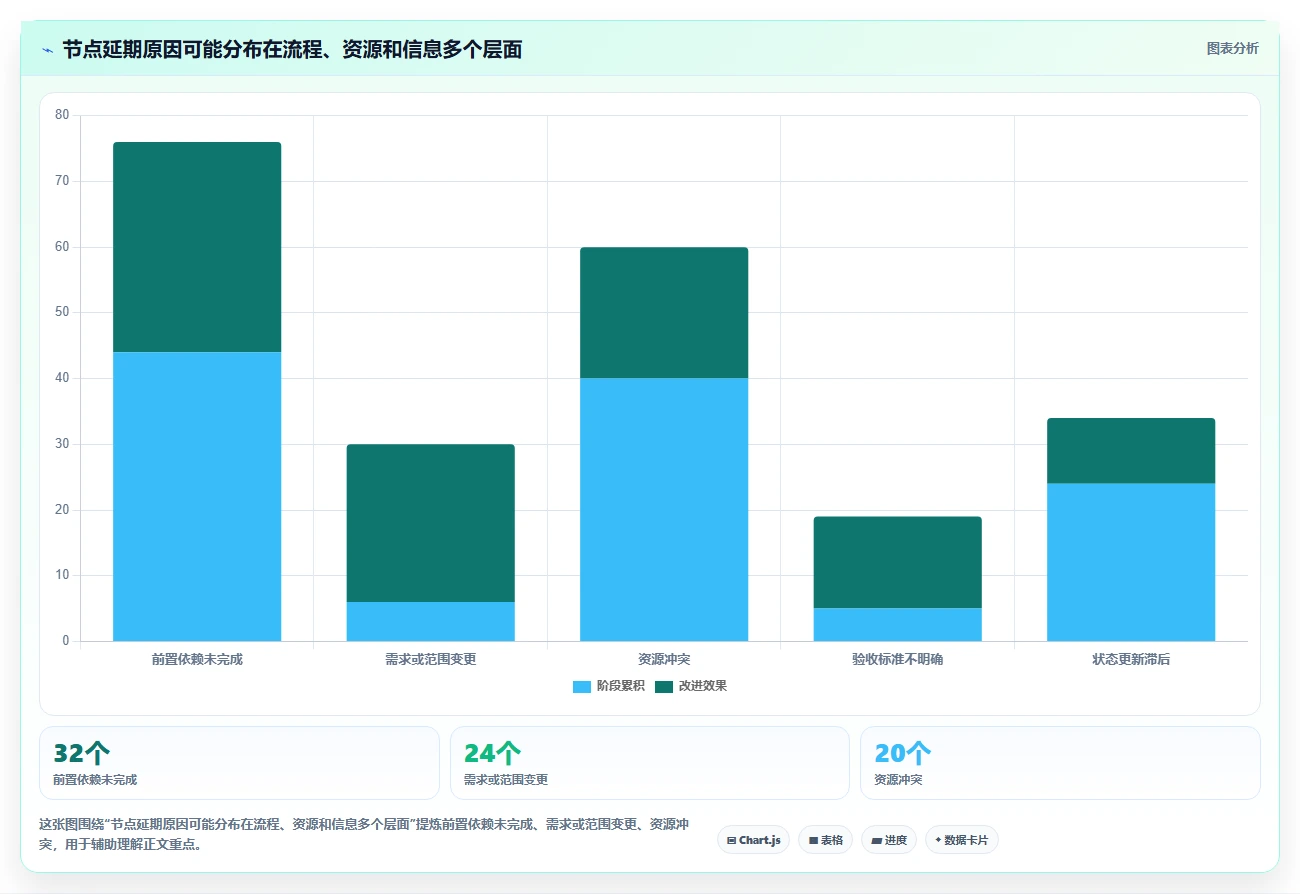Viewport: 1300px width, 894px height.
Task: Click the green segment of 状态更新滞后 bar
Action: pyautogui.click(x=1131, y=450)
